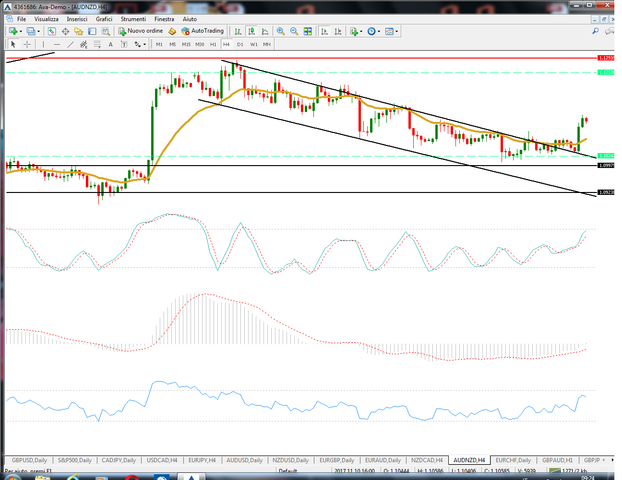622x480 pixels.
Task: Select the Crosshair tool
Action: pyautogui.click(x=27, y=44)
